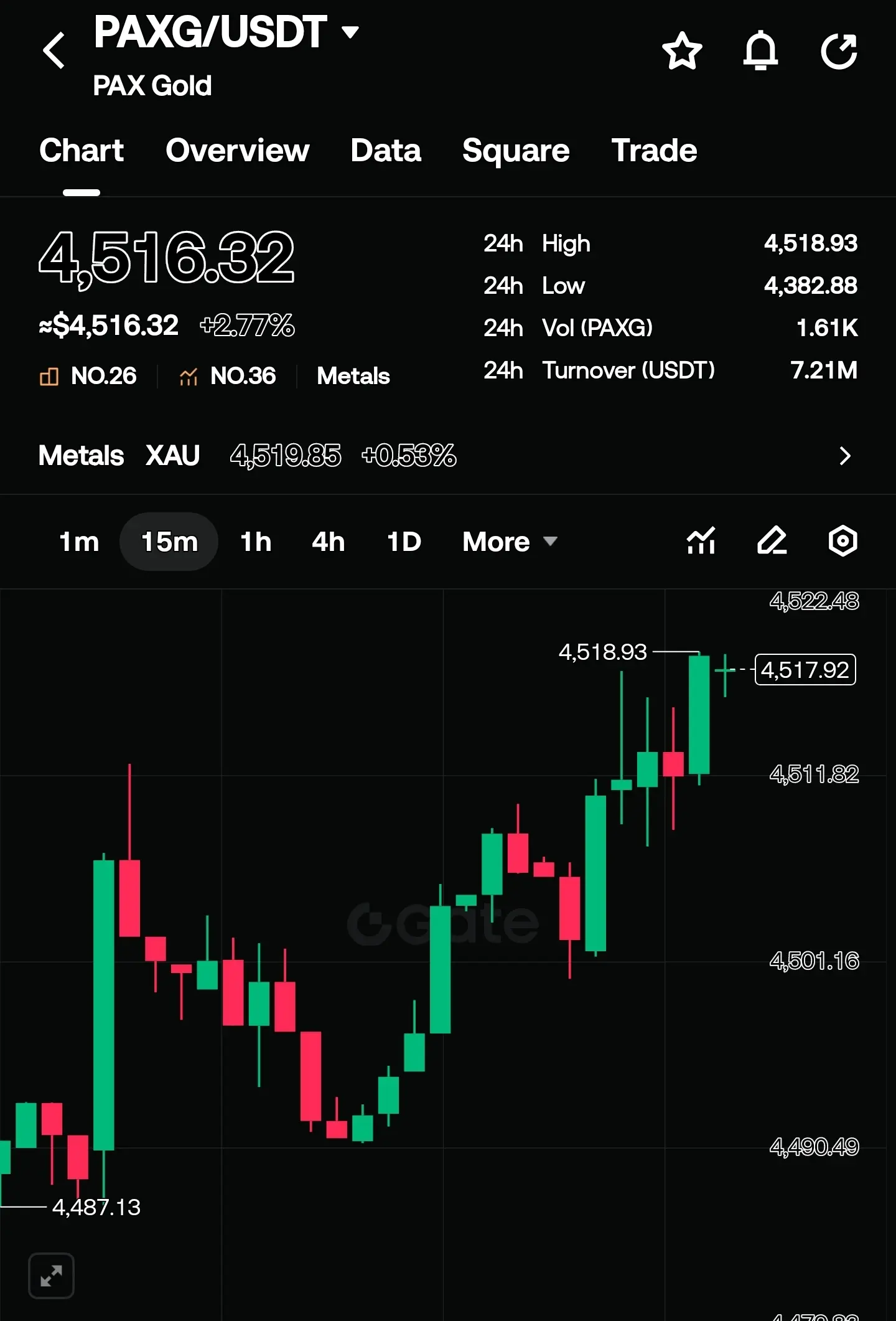This screenshot has width=896, height=1321.
Task: Open chart settings hexagon icon
Action: point(843,540)
